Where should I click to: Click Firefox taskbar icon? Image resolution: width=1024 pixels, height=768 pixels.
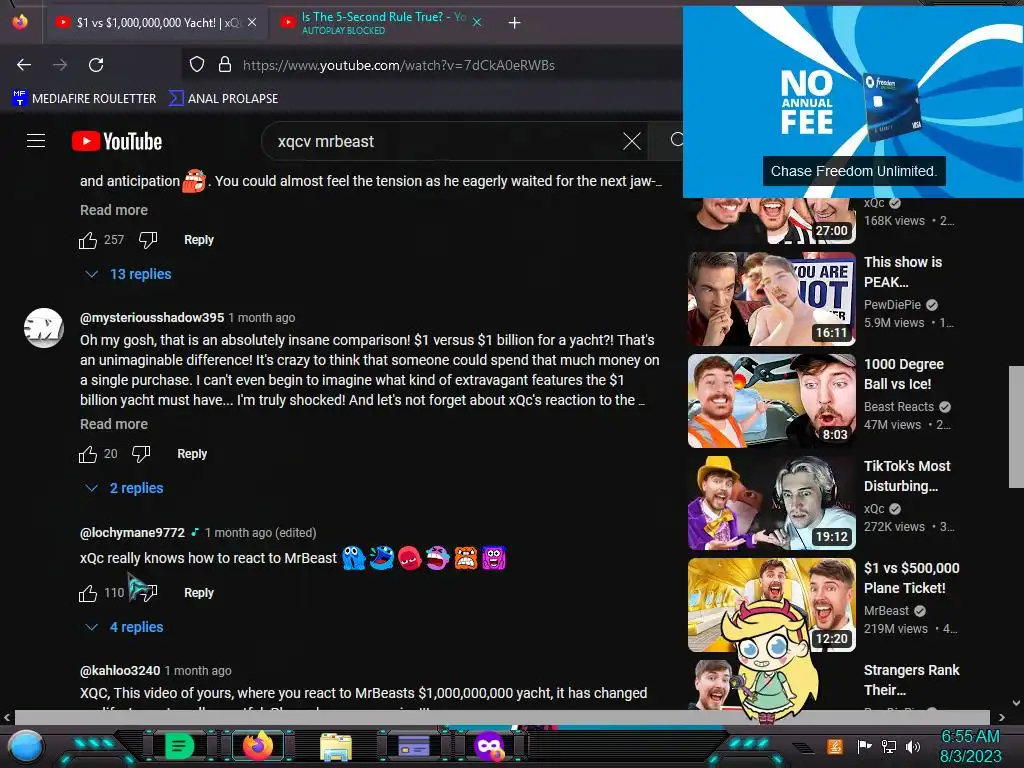[x=258, y=746]
